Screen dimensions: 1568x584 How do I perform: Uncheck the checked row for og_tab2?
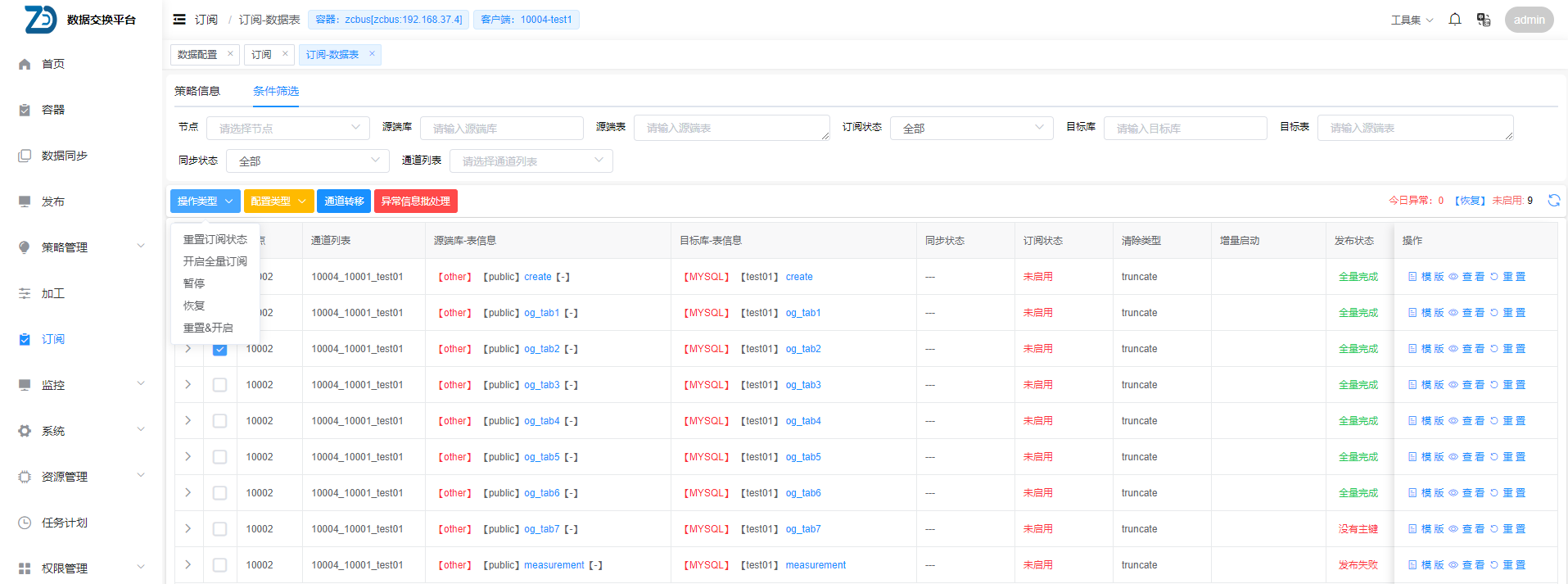219,349
